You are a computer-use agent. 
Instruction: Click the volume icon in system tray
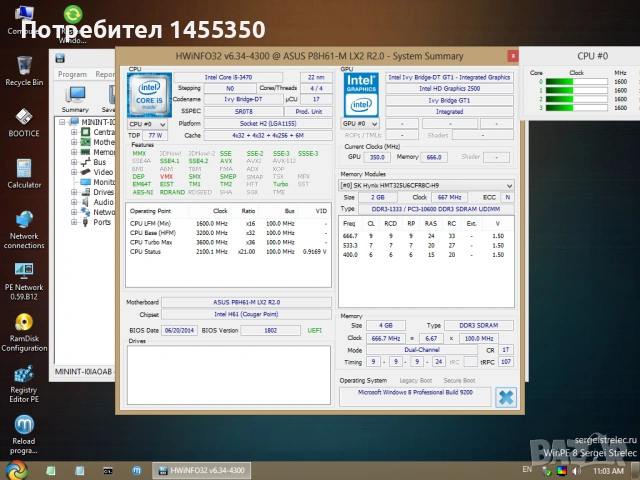click(576, 471)
